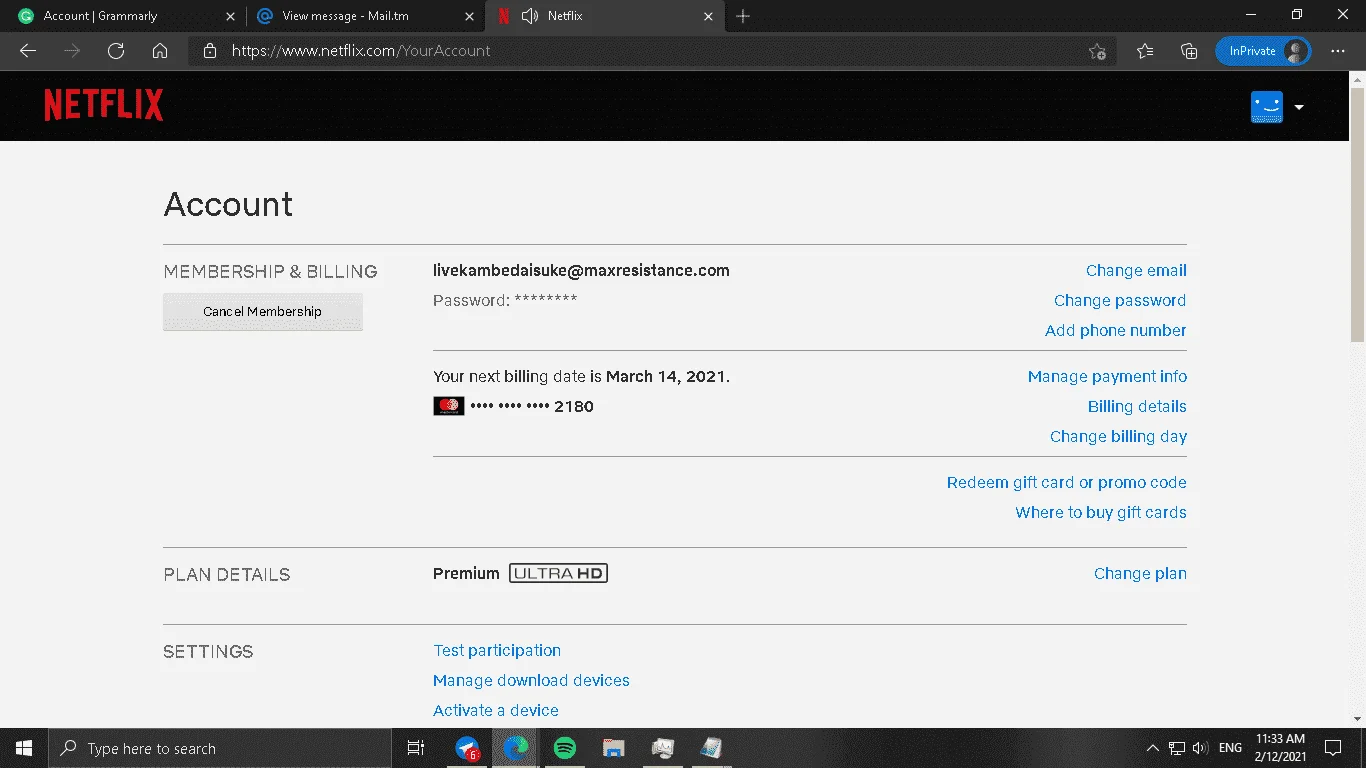
Task: Click Change plan link
Action: coord(1140,574)
